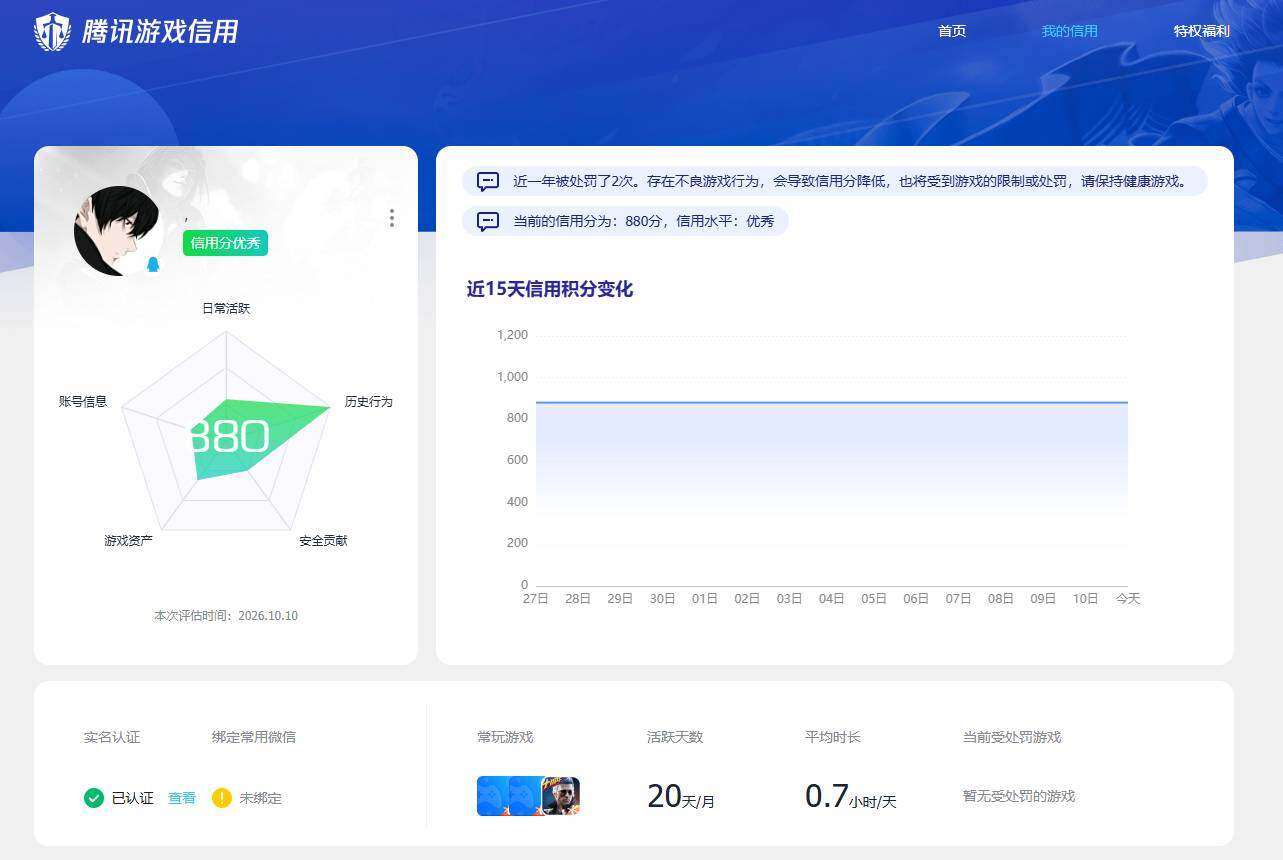Click 游戏资产 radar axis label
The width and height of the screenshot is (1283, 860).
click(x=129, y=540)
